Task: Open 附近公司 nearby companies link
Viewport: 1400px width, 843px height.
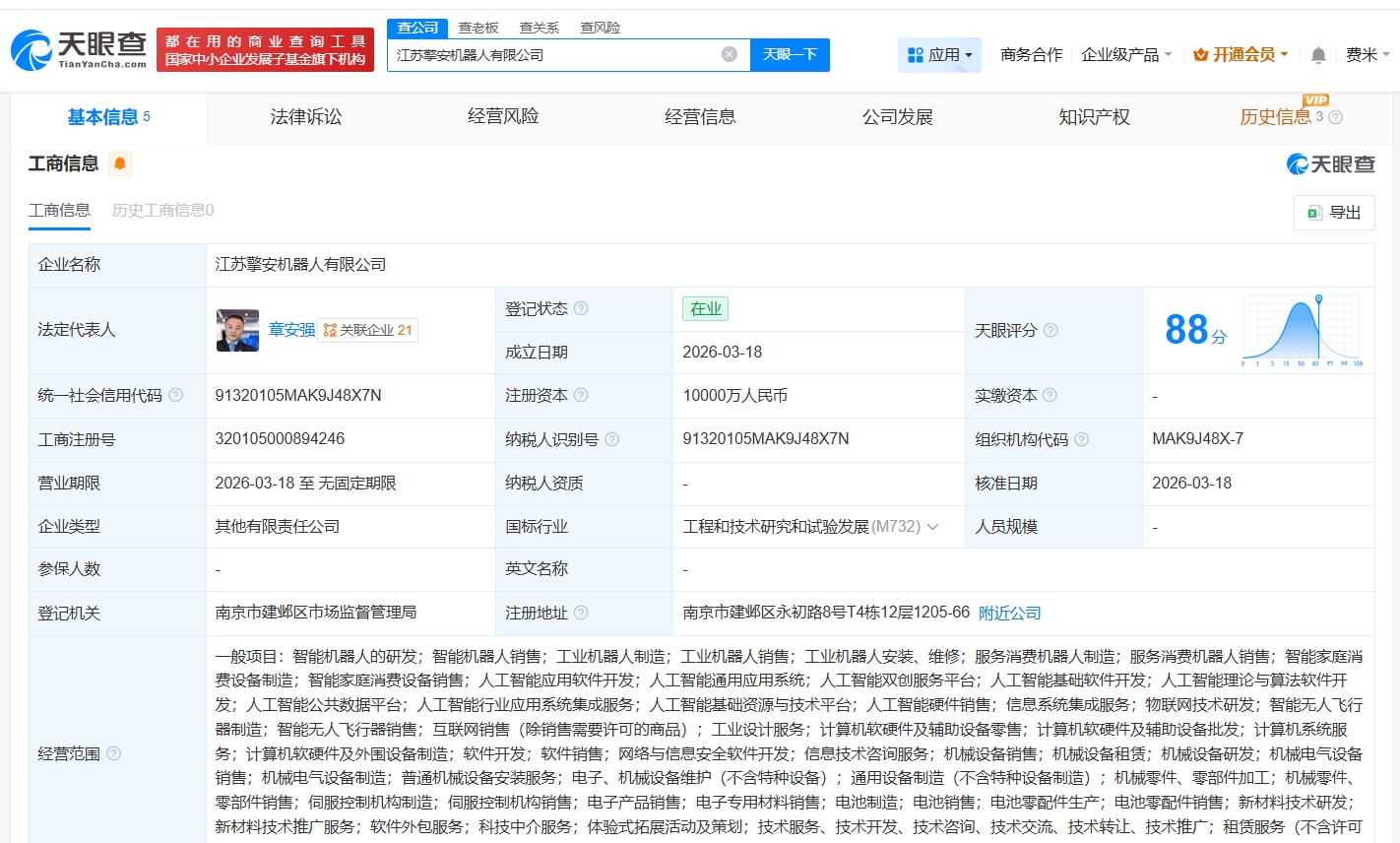Action: (x=1009, y=613)
